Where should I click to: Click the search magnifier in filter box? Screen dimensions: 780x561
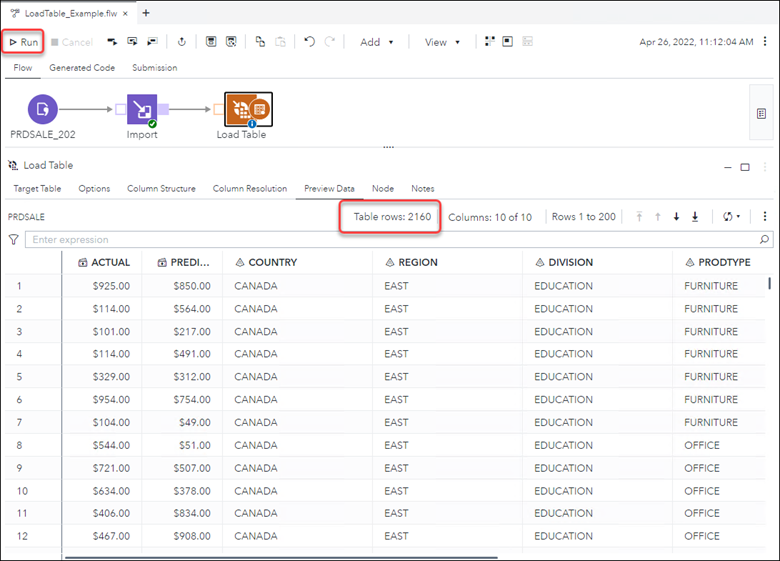tap(764, 239)
